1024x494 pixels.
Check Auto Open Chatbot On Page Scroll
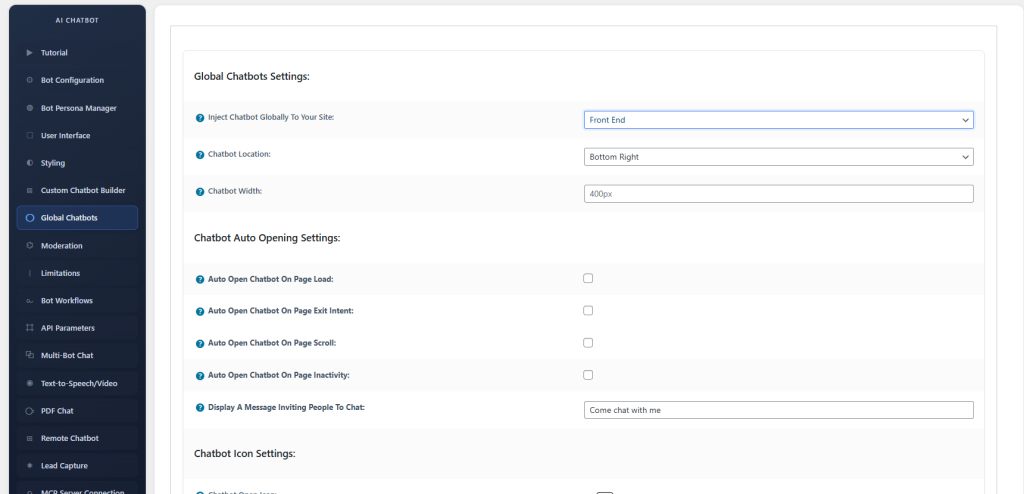588,343
